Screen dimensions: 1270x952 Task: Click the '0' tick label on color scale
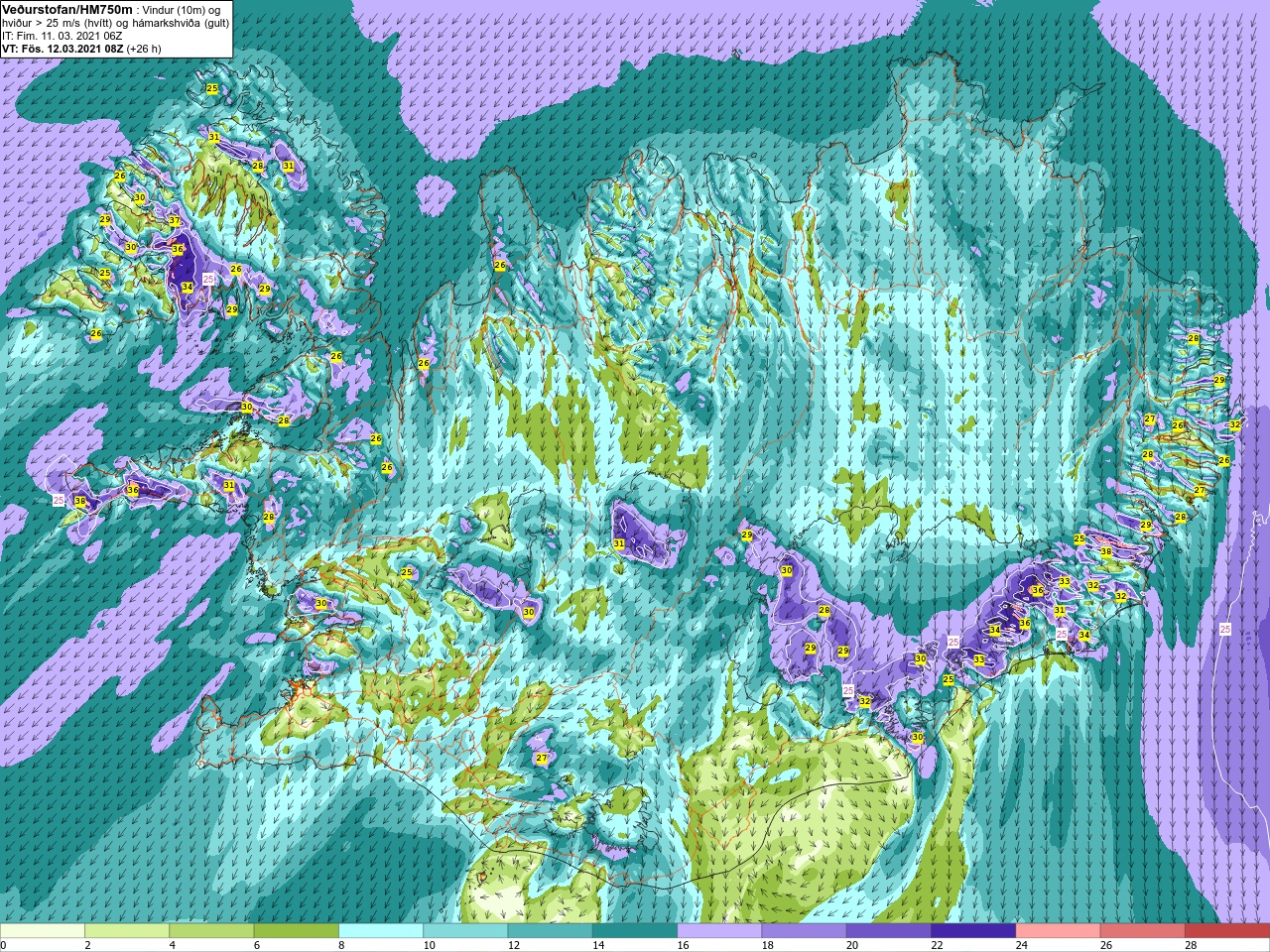pyautogui.click(x=4, y=945)
